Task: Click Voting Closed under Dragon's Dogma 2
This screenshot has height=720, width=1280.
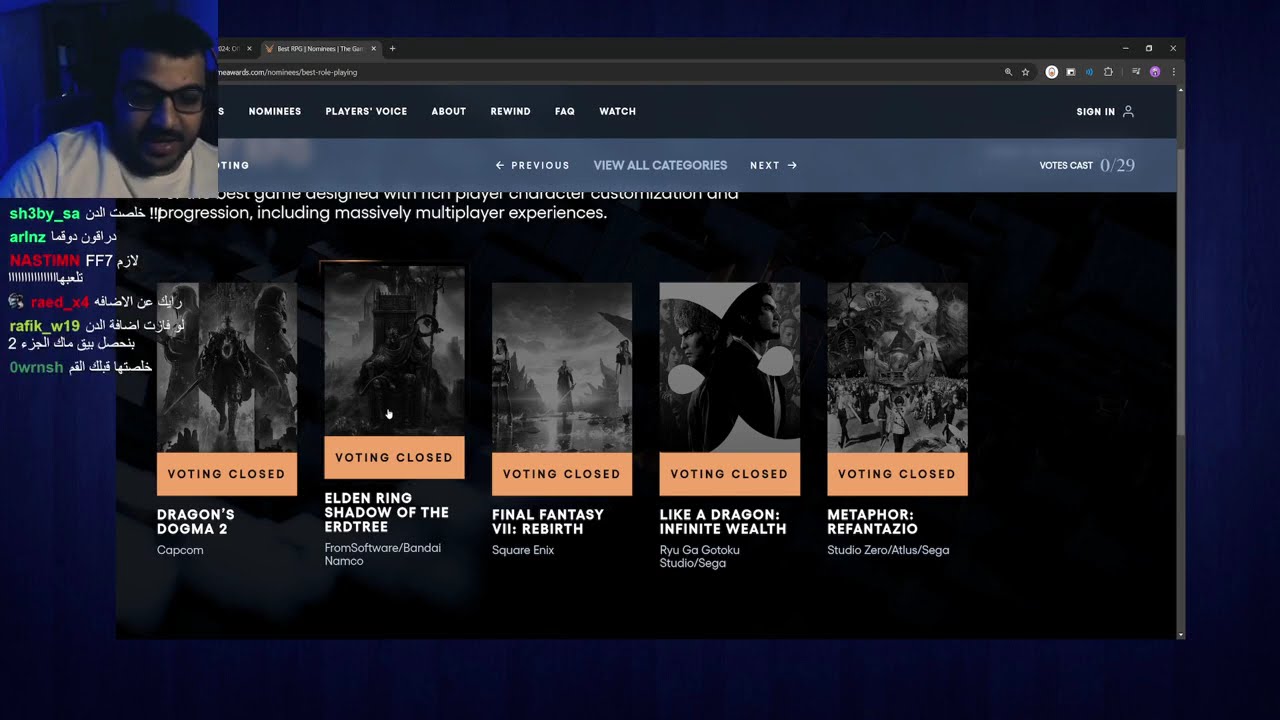Action: (x=227, y=474)
